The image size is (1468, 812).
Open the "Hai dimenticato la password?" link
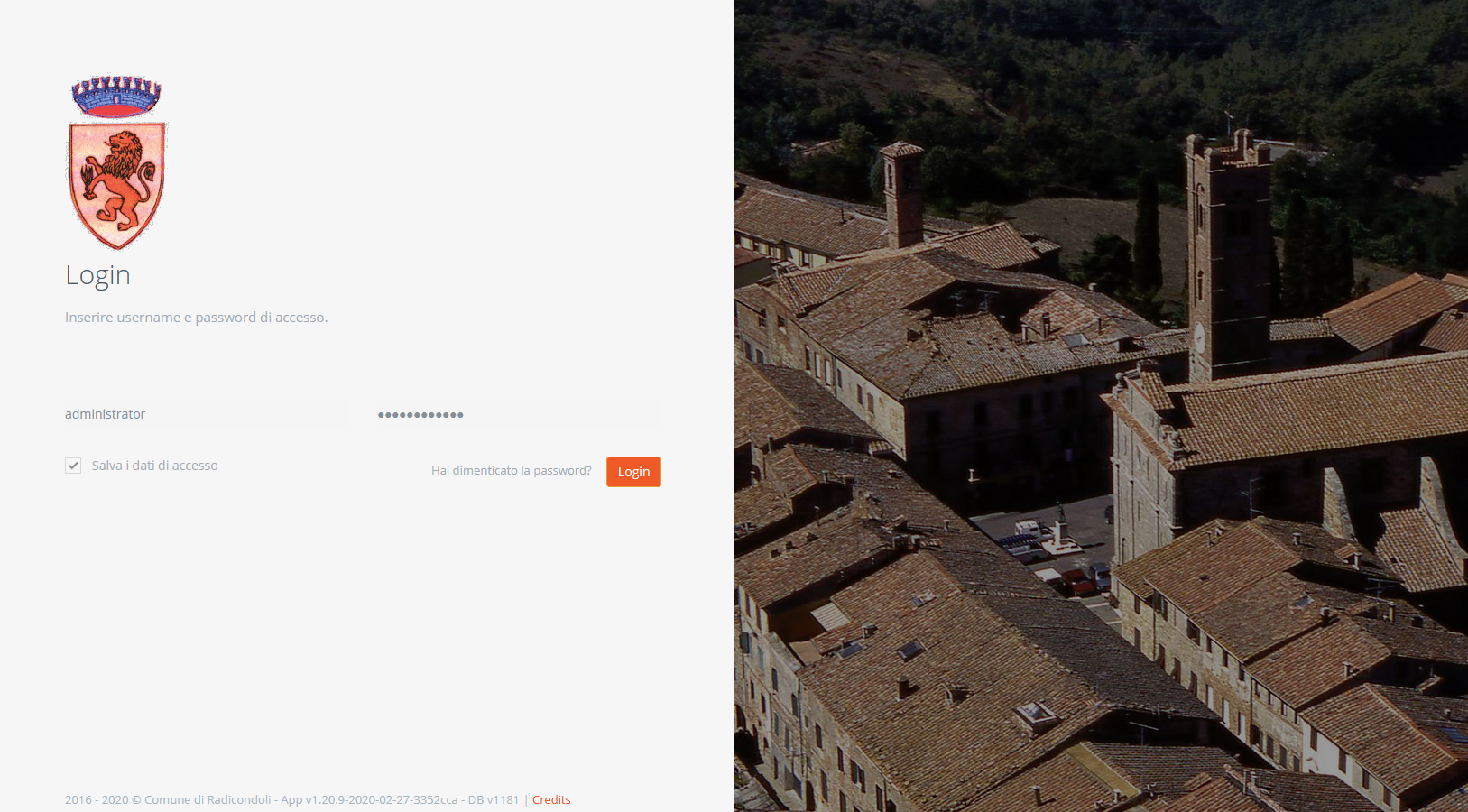[x=511, y=471]
